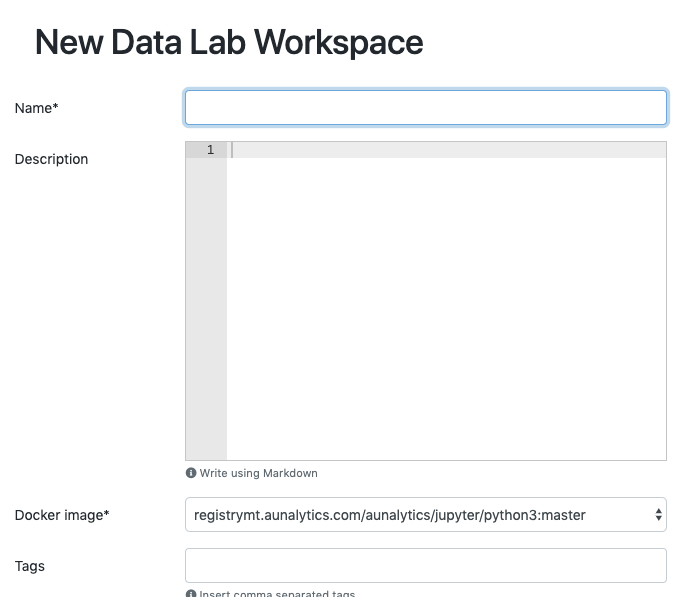680x597 pixels.
Task: Click the info icon beside Insert comma separated tags
Action: [x=191, y=594]
